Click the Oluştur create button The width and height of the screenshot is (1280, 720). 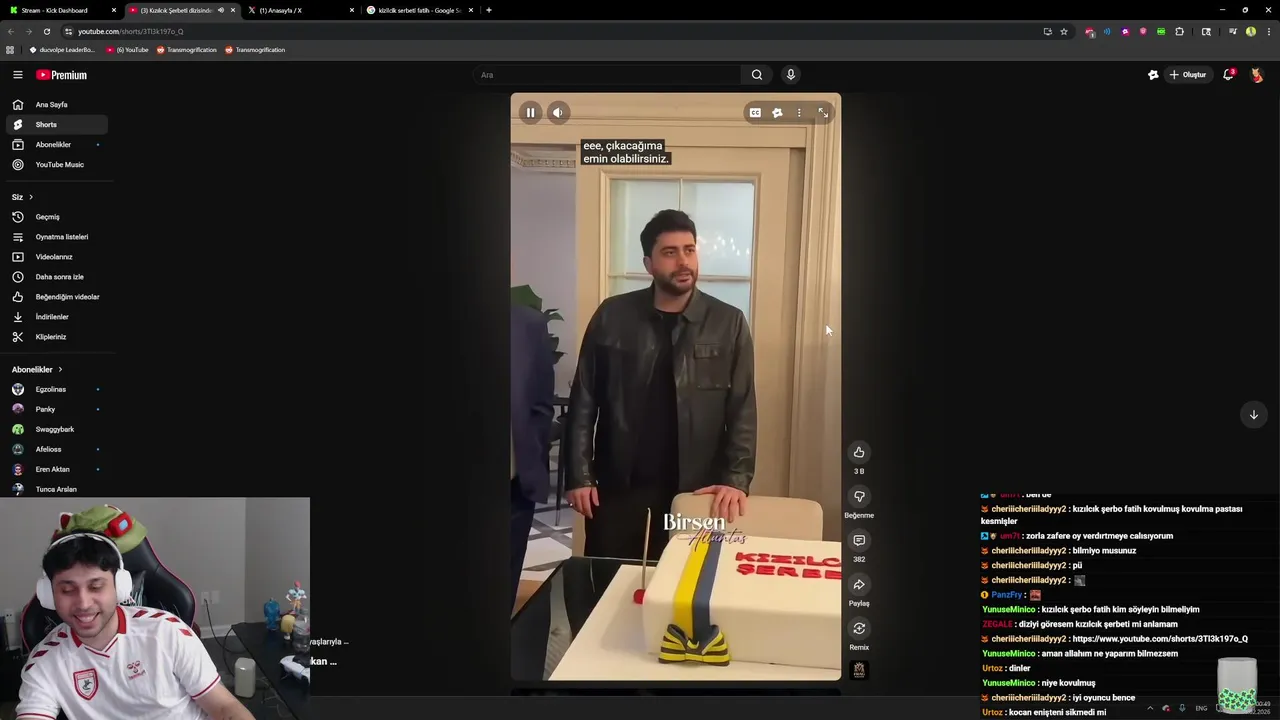coord(1188,75)
